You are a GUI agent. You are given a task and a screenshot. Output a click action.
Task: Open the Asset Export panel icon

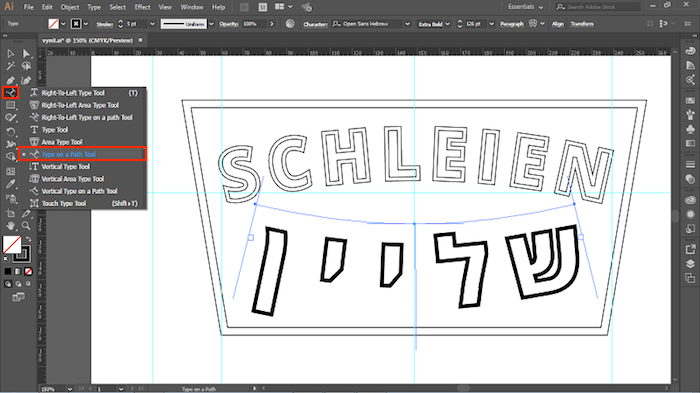click(690, 249)
